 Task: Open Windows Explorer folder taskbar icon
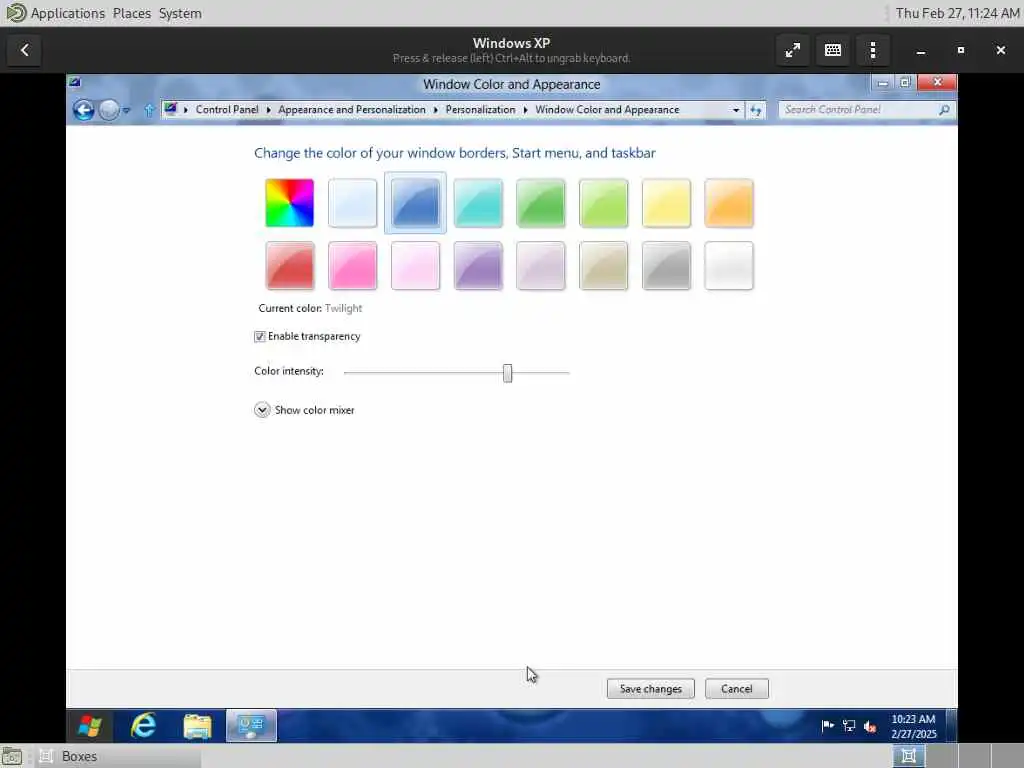pyautogui.click(x=197, y=726)
